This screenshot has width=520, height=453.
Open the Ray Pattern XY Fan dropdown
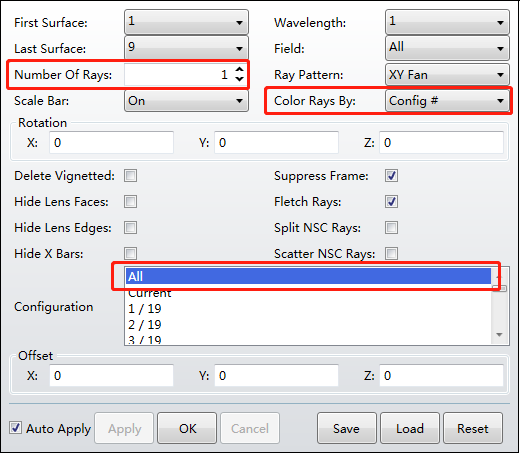point(447,75)
